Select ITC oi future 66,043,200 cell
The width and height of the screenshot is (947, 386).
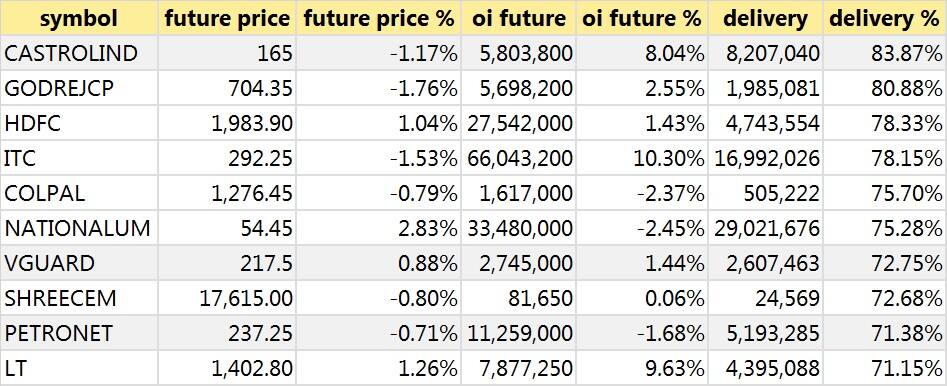(x=518, y=158)
